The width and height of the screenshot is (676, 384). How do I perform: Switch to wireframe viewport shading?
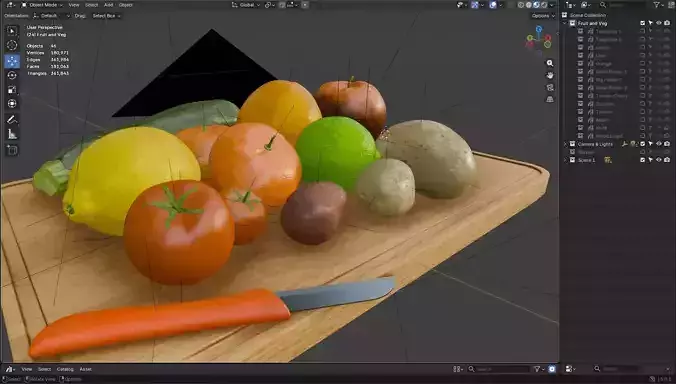click(521, 5)
